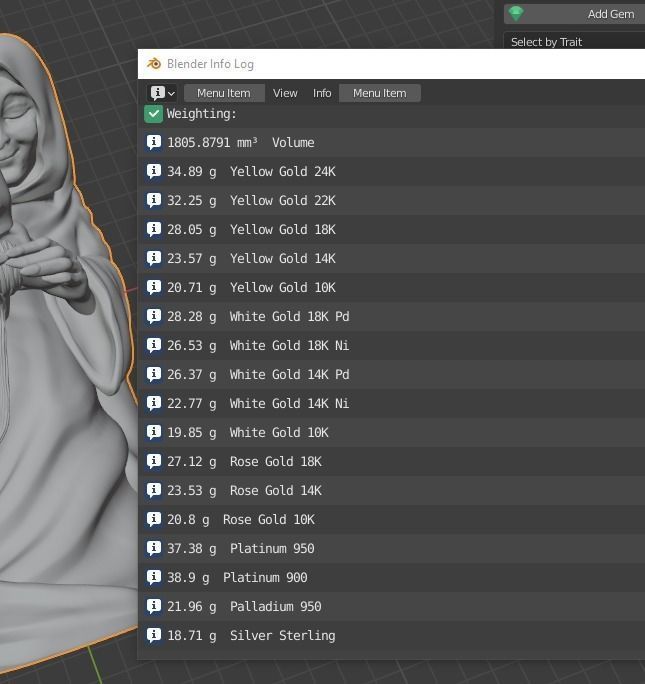Click the info icon beside Yellow Gold 10K
Image resolution: width=645 pixels, height=684 pixels.
[154, 287]
